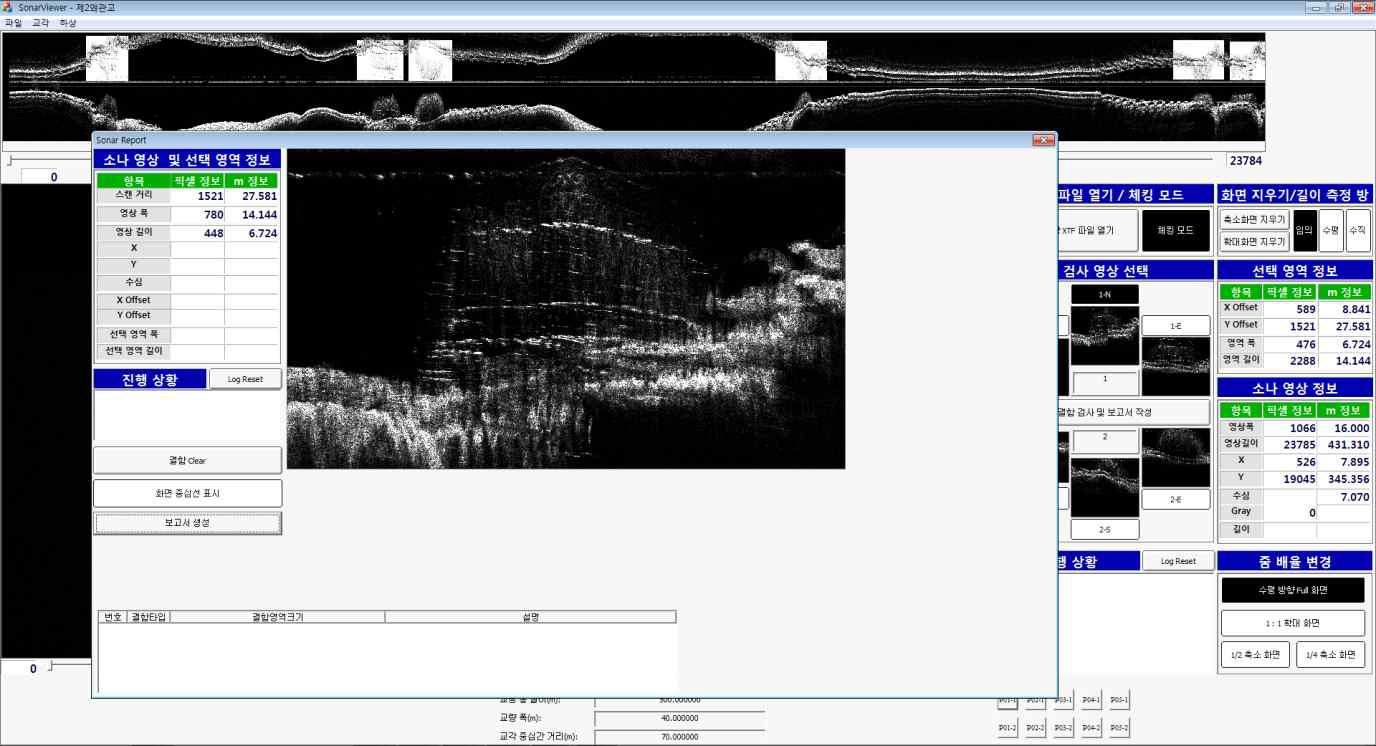Click Log Reset in main window
The image size is (1376, 746).
point(1178,561)
